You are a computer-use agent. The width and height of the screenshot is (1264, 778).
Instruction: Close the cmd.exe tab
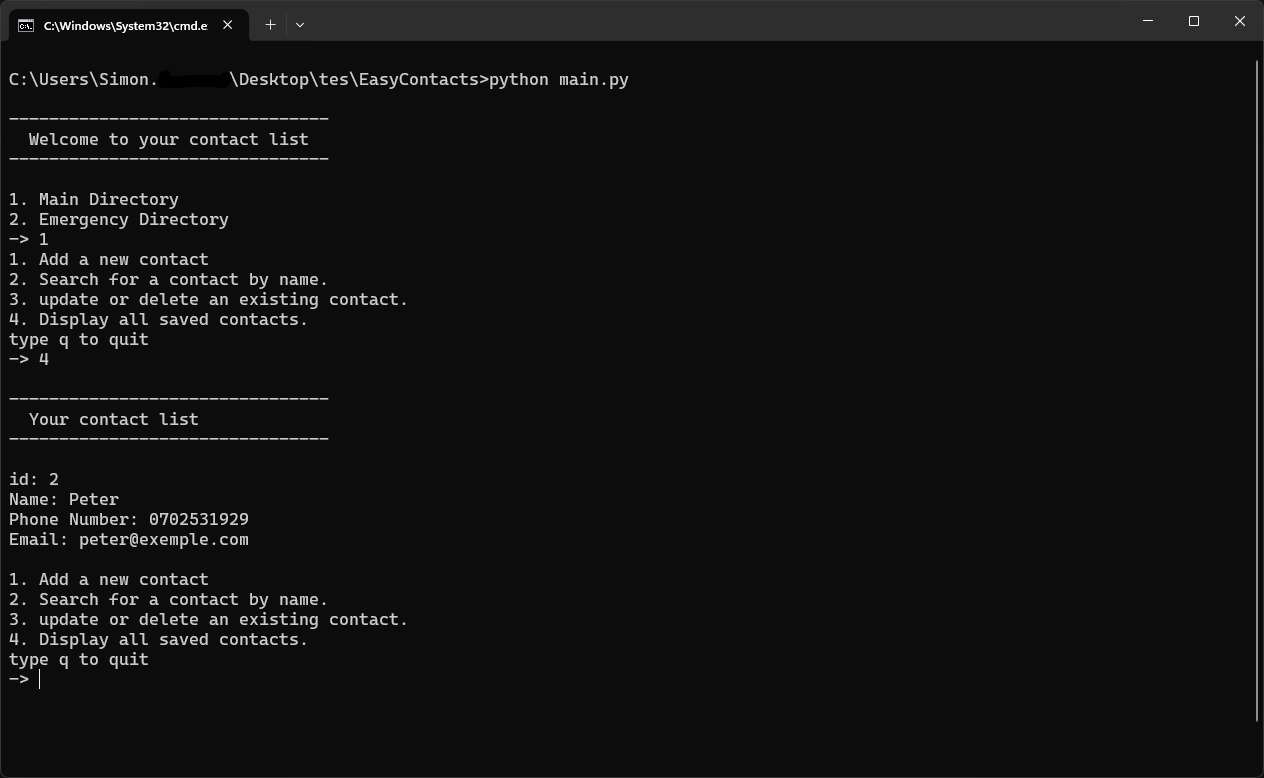point(227,24)
